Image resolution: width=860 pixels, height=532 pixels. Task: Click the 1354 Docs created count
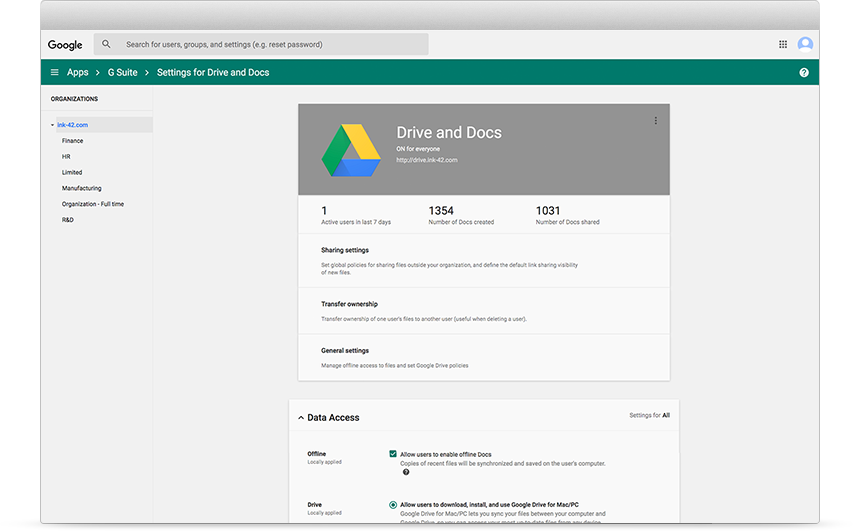pyautogui.click(x=441, y=211)
